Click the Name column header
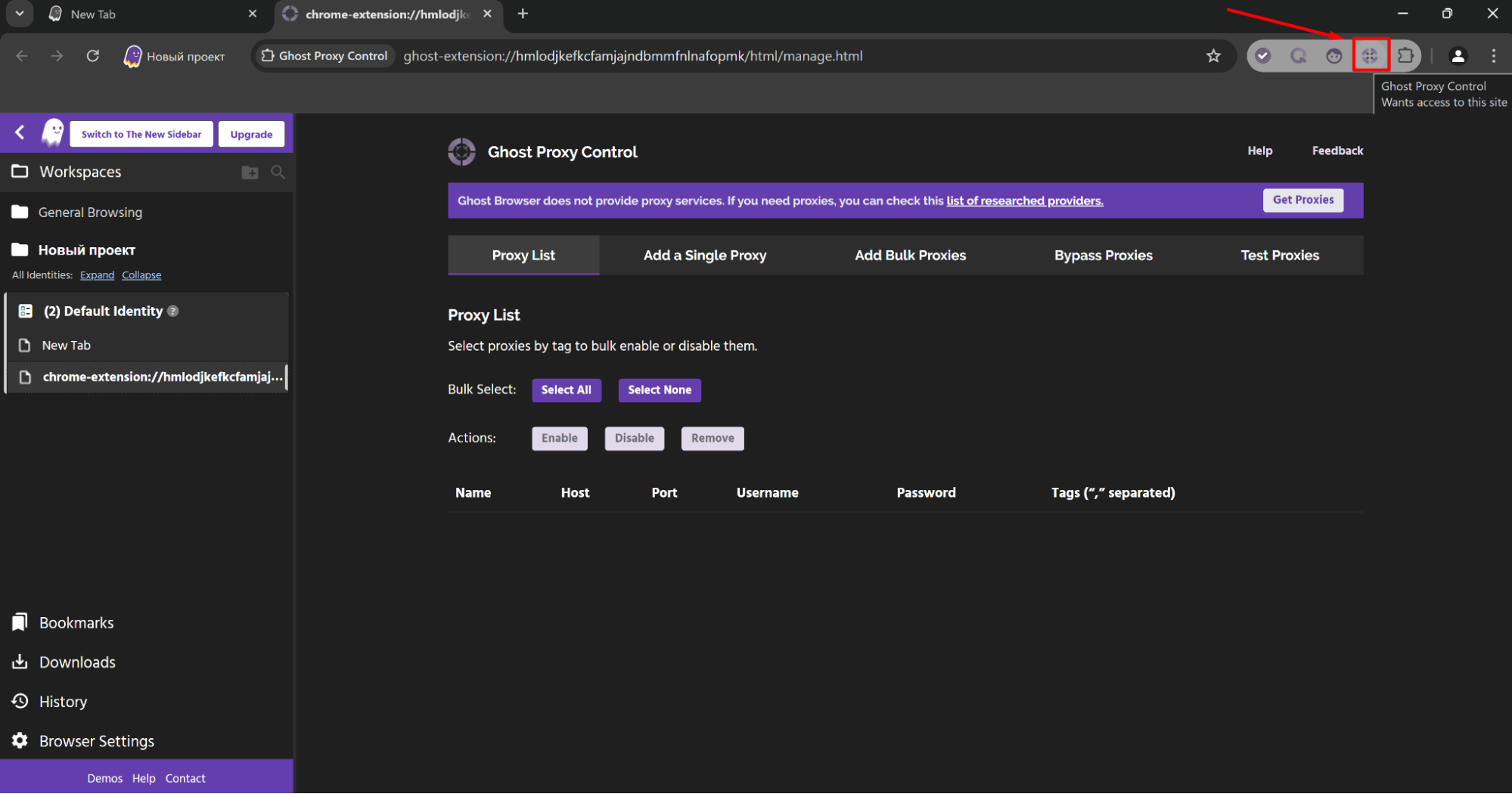Screen dimensions: 1512x794 pos(473,493)
